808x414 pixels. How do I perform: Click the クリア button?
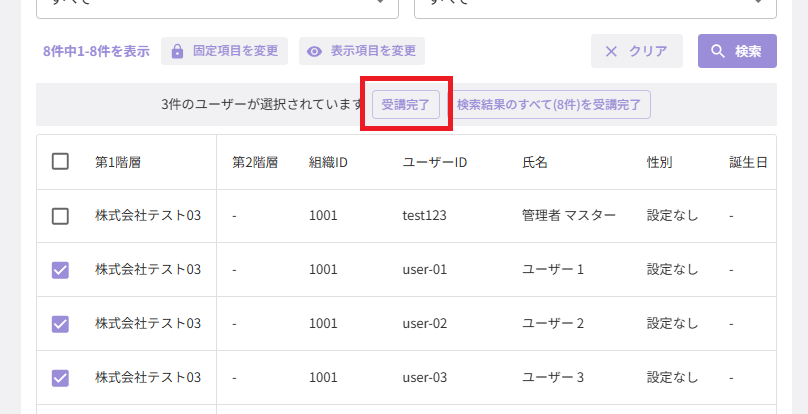pos(637,51)
